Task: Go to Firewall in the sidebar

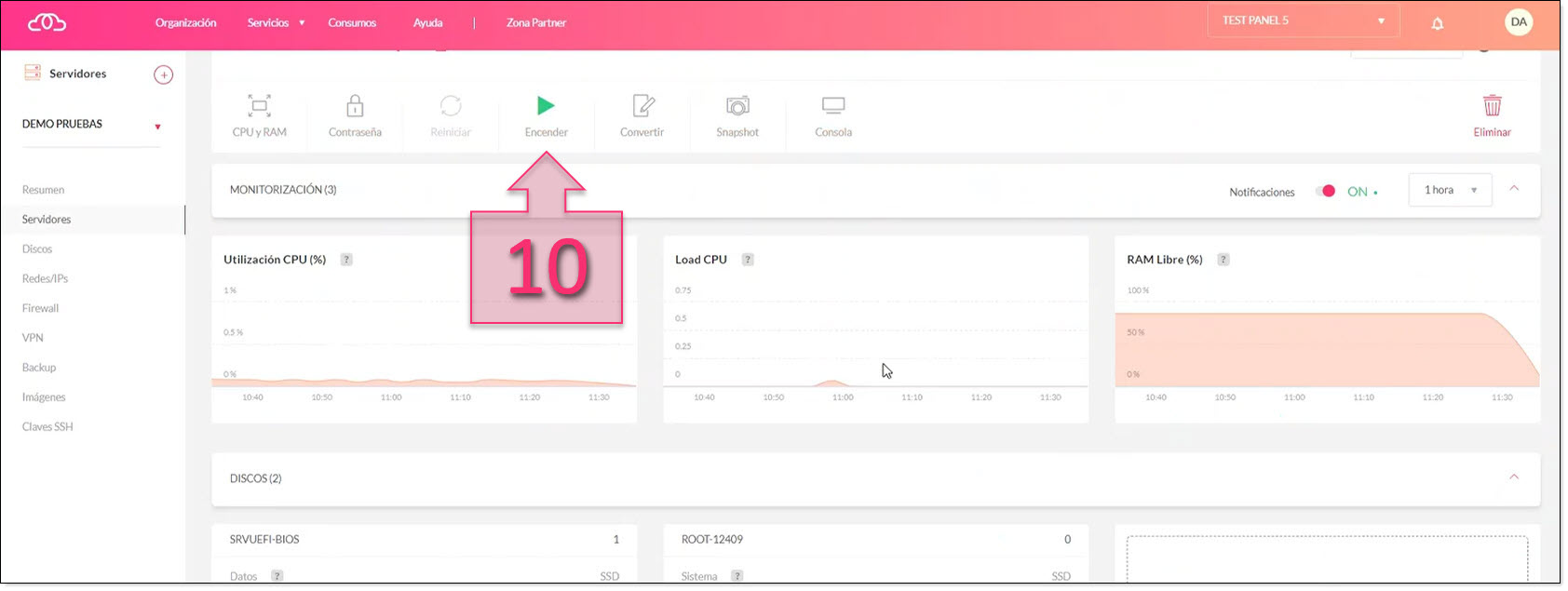Action: [41, 308]
